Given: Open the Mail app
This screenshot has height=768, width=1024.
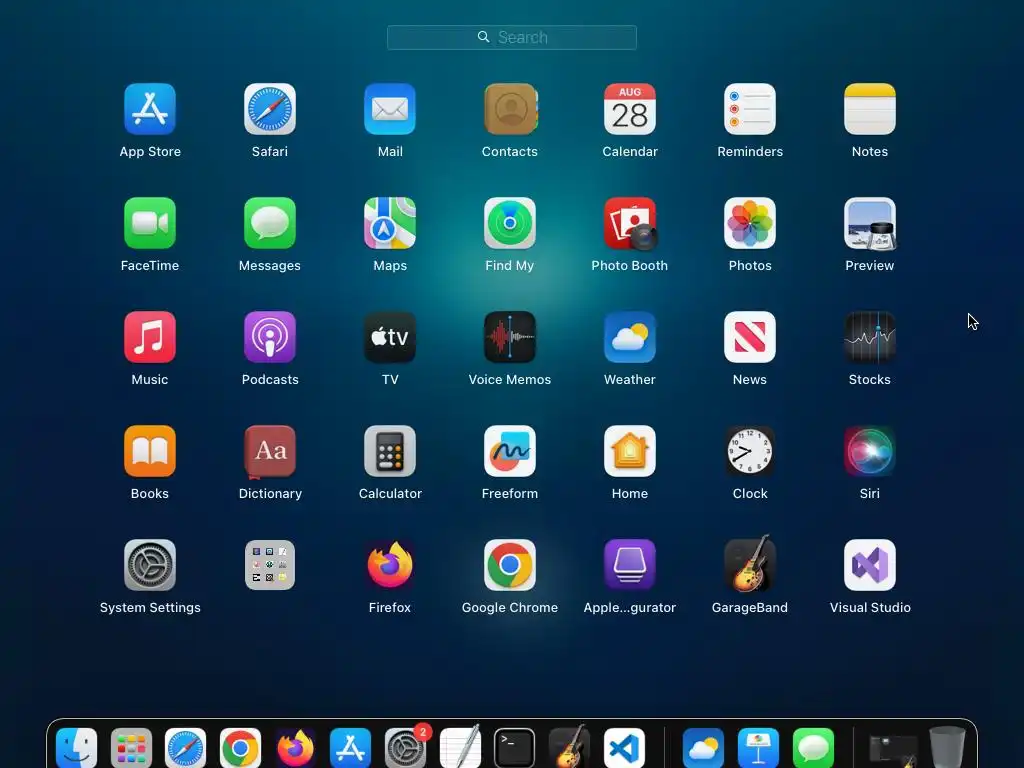Looking at the screenshot, I should pos(390,109).
